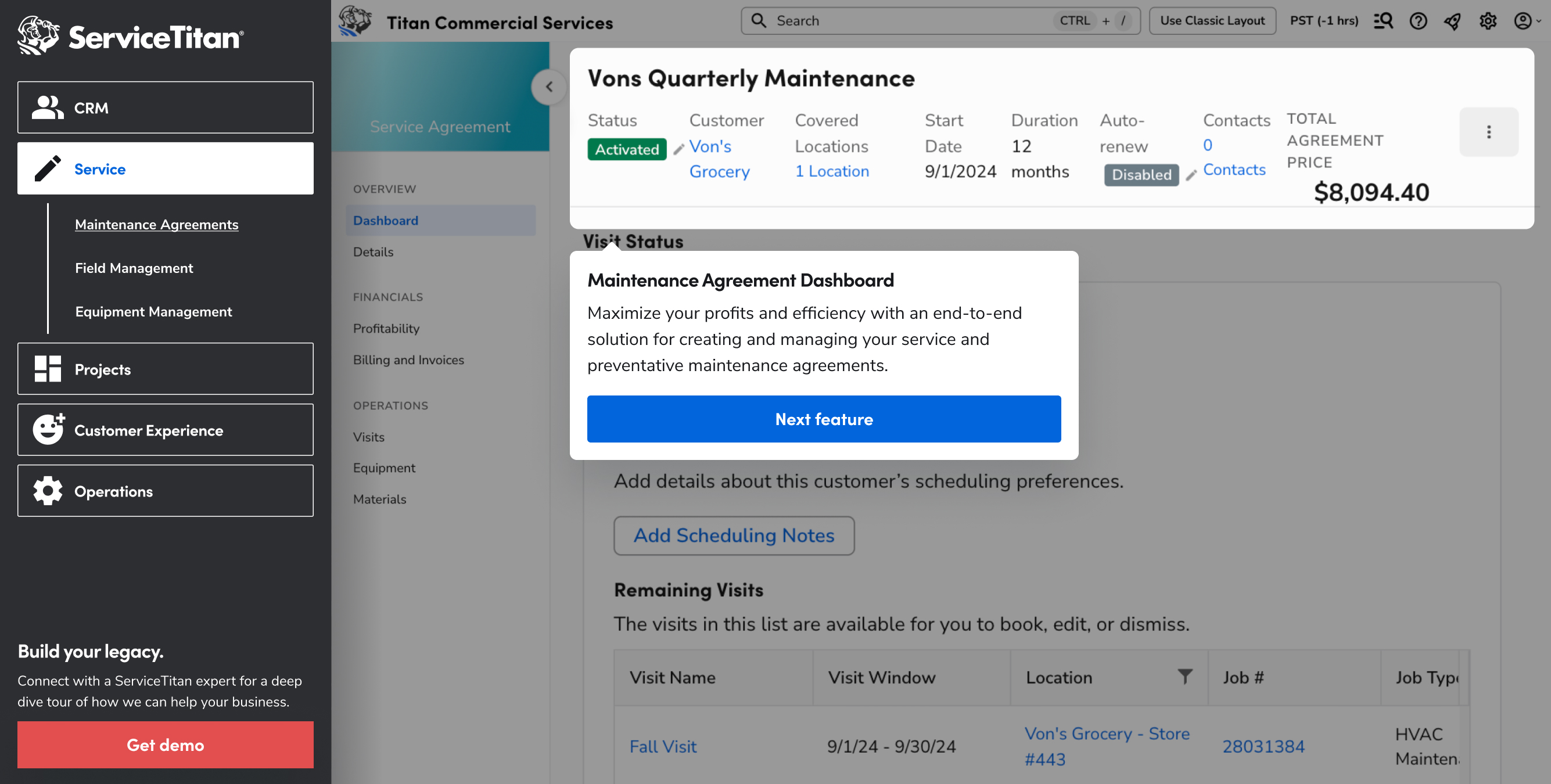Expand the Projects navigation section
Screen dimensions: 1551x784
[166, 369]
